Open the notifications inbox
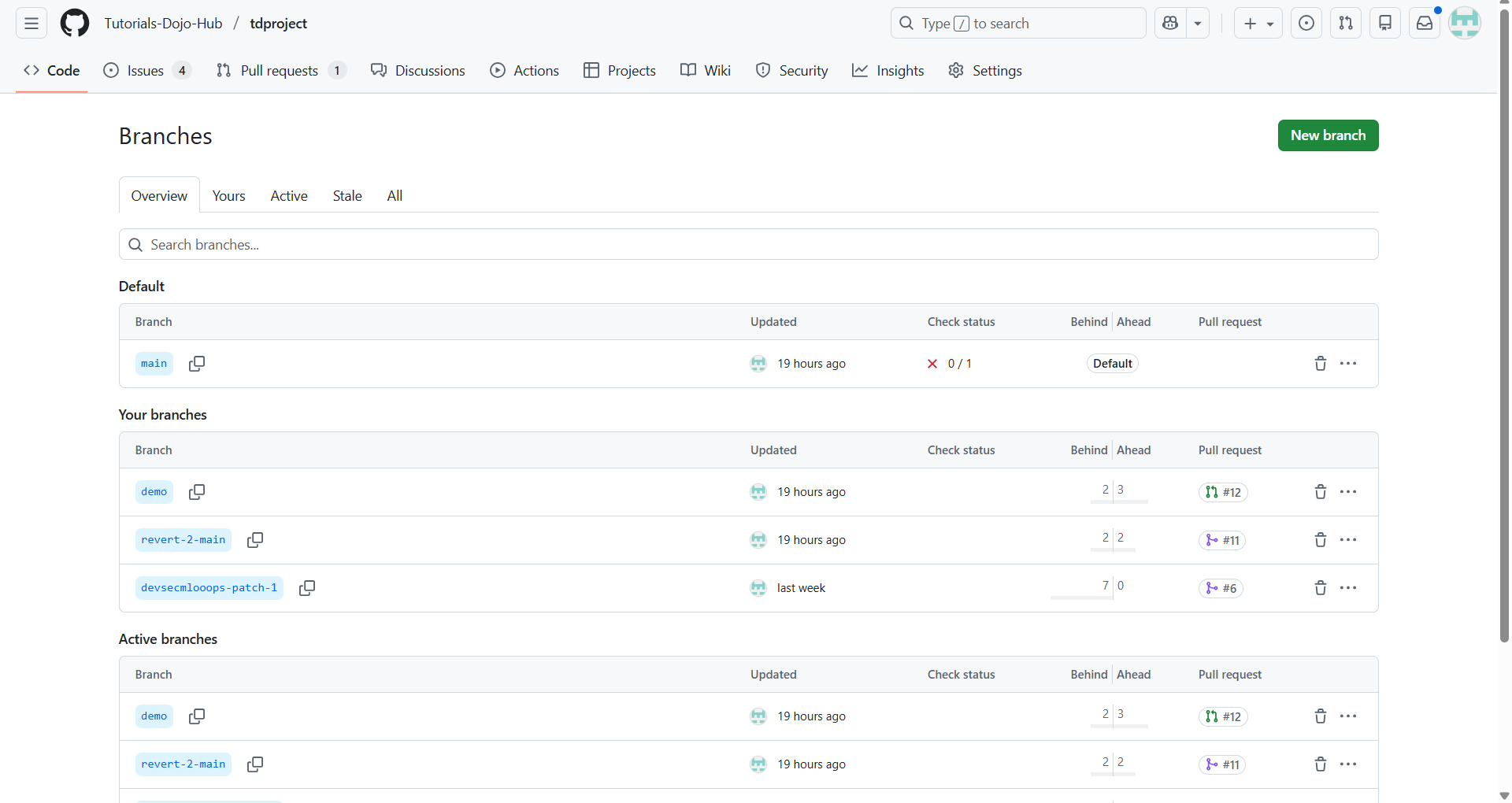The height and width of the screenshot is (803, 1512). (1425, 24)
